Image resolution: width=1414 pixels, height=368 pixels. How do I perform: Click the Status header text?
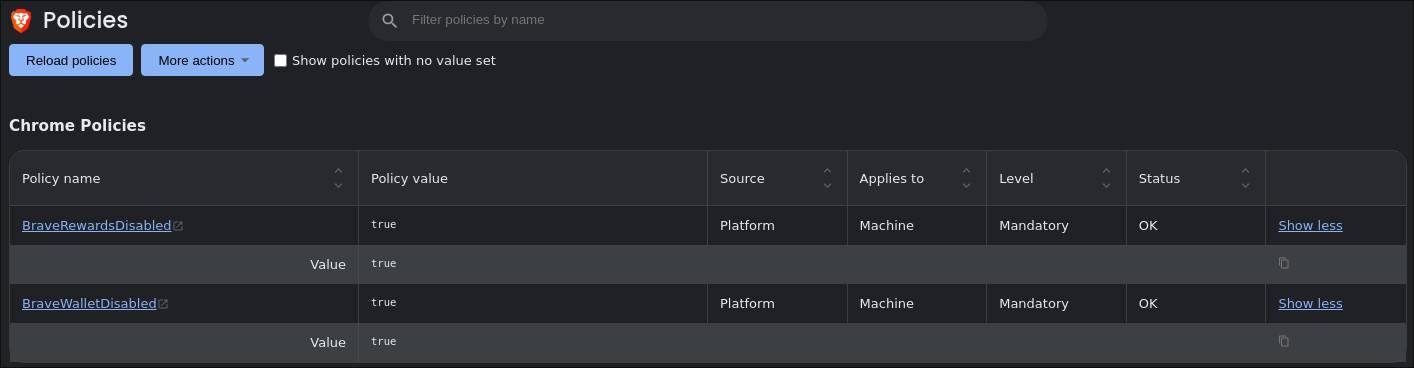click(1159, 179)
